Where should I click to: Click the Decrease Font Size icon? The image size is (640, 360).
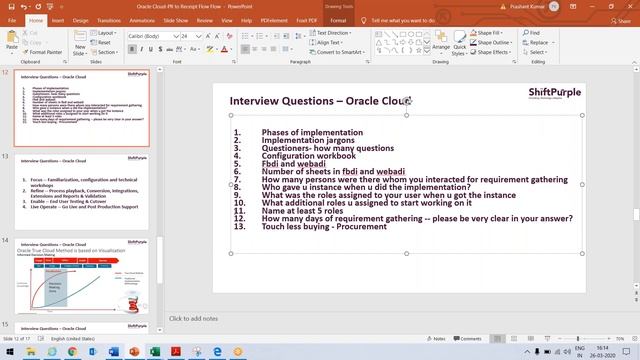click(217, 36)
